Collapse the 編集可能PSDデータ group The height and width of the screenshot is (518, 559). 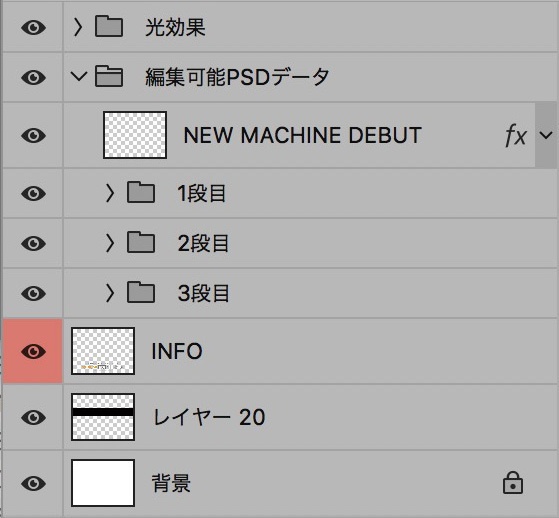[x=79, y=76]
